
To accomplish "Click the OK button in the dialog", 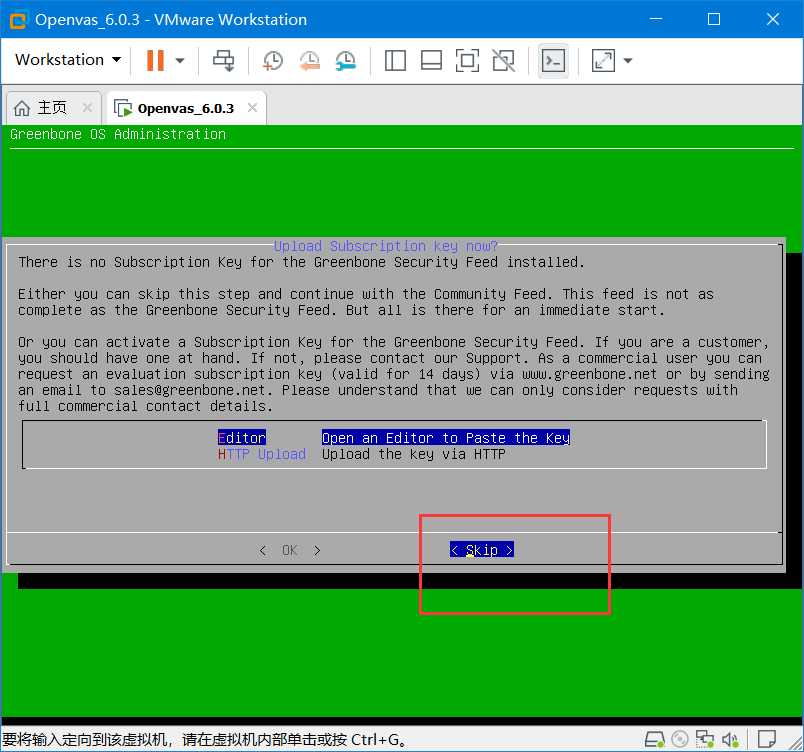I will 290,550.
